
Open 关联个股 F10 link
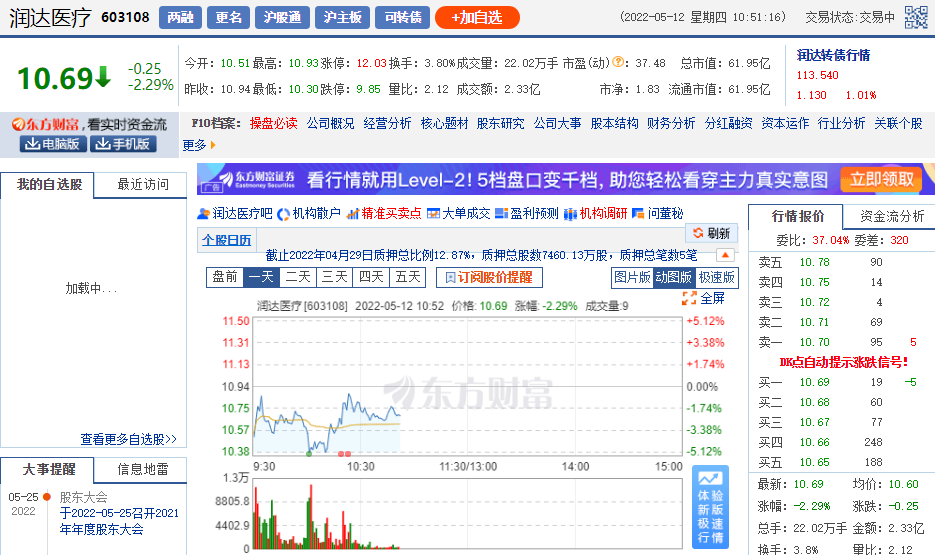coord(899,123)
